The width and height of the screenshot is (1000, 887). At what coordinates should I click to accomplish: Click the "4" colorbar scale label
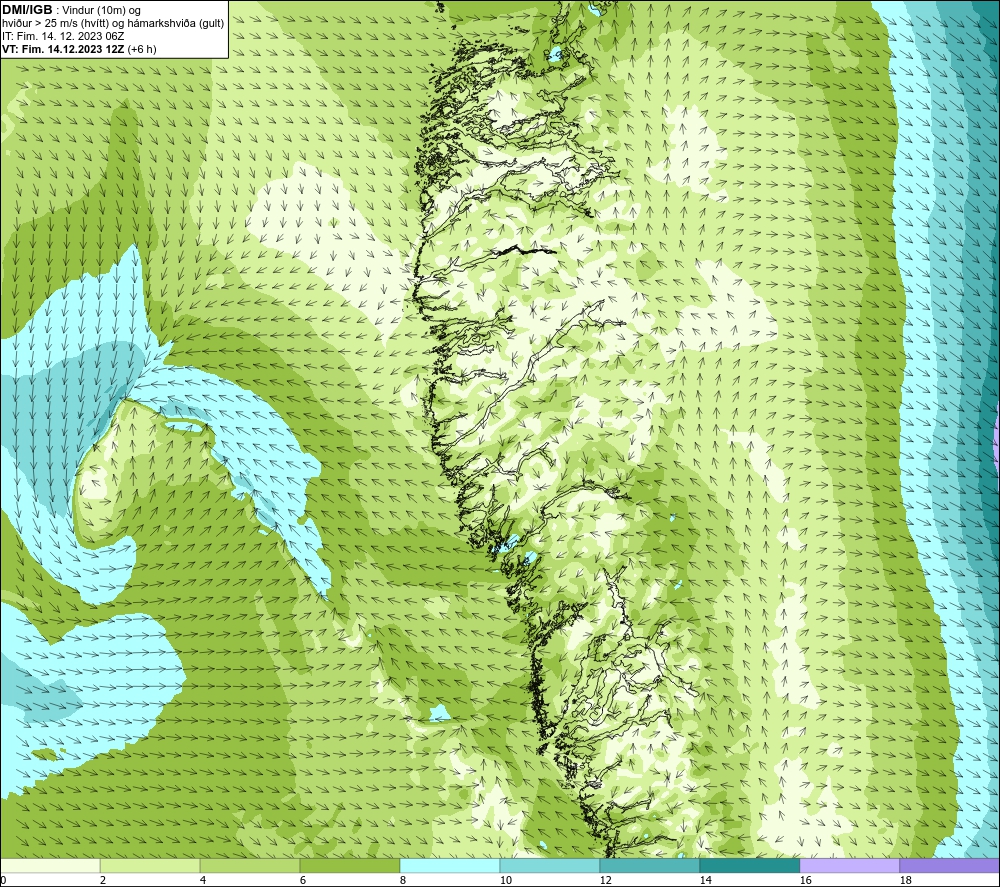pyautogui.click(x=203, y=881)
